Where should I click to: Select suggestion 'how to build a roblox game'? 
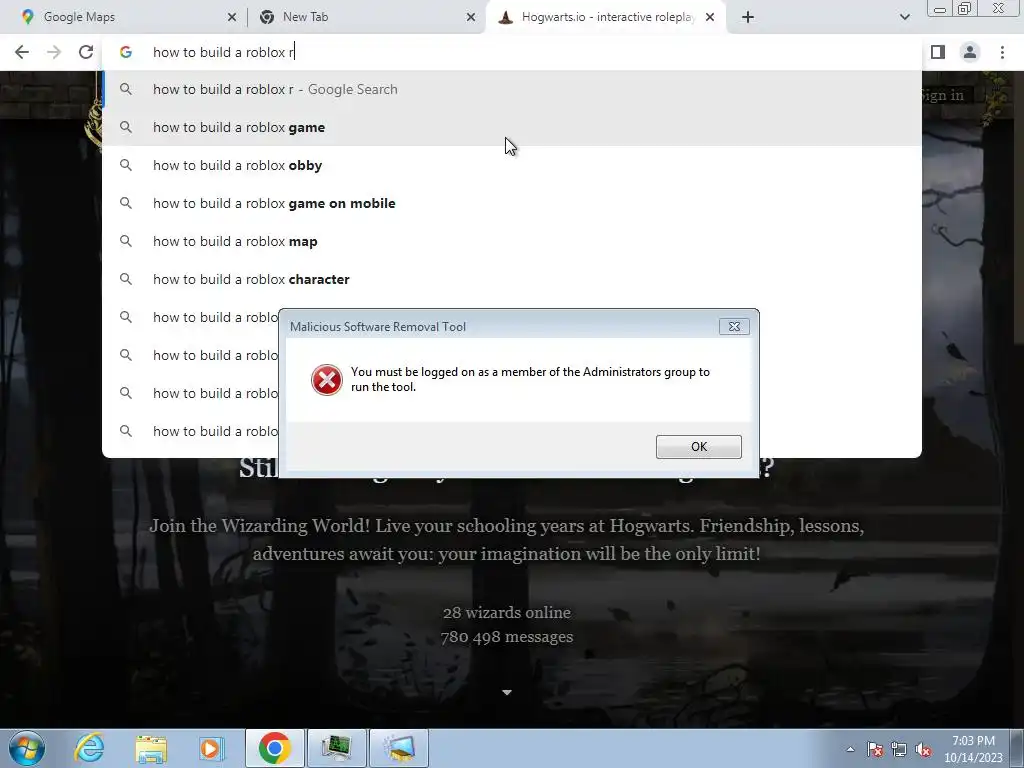[512, 127]
